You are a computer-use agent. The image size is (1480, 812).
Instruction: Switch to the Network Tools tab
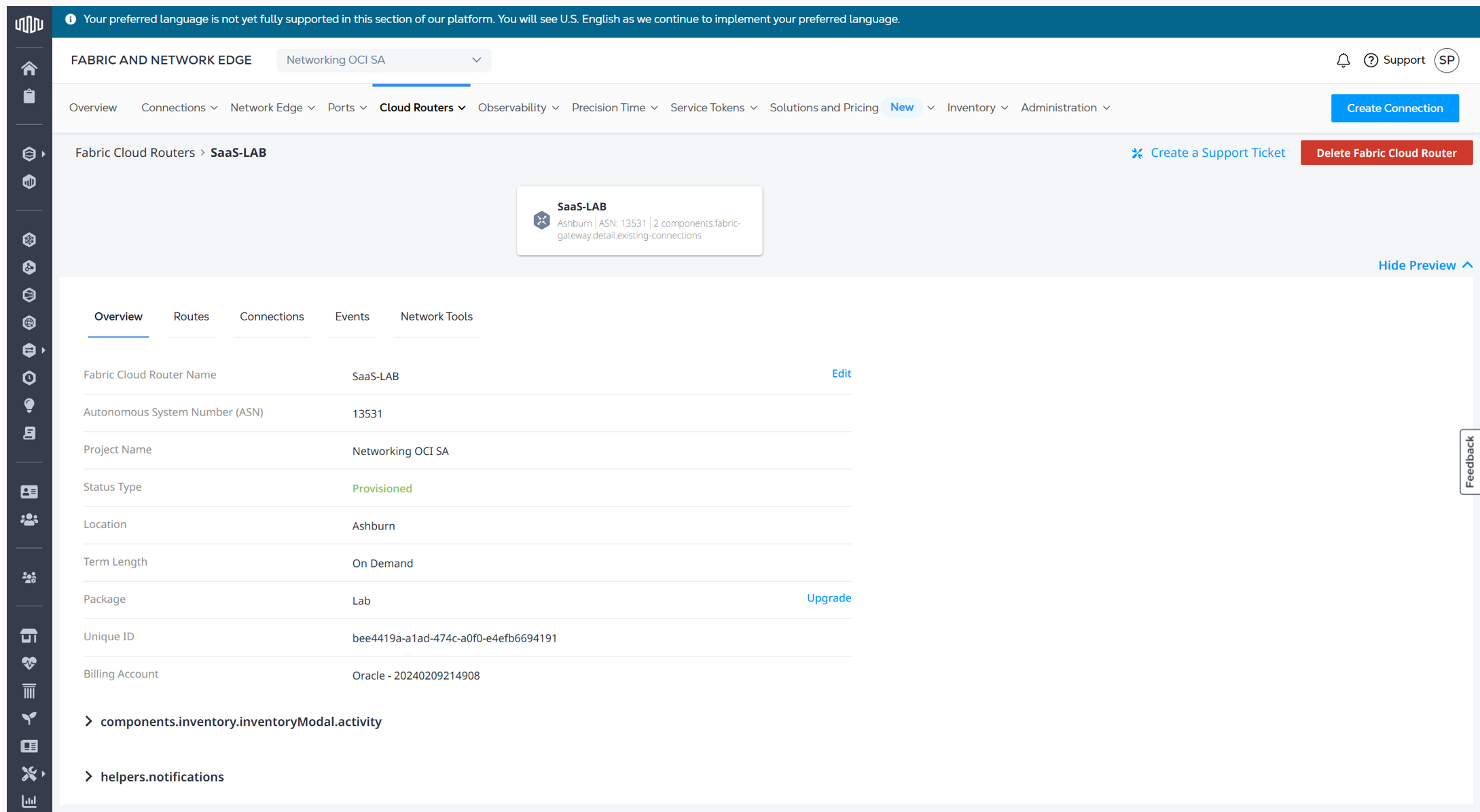point(436,316)
